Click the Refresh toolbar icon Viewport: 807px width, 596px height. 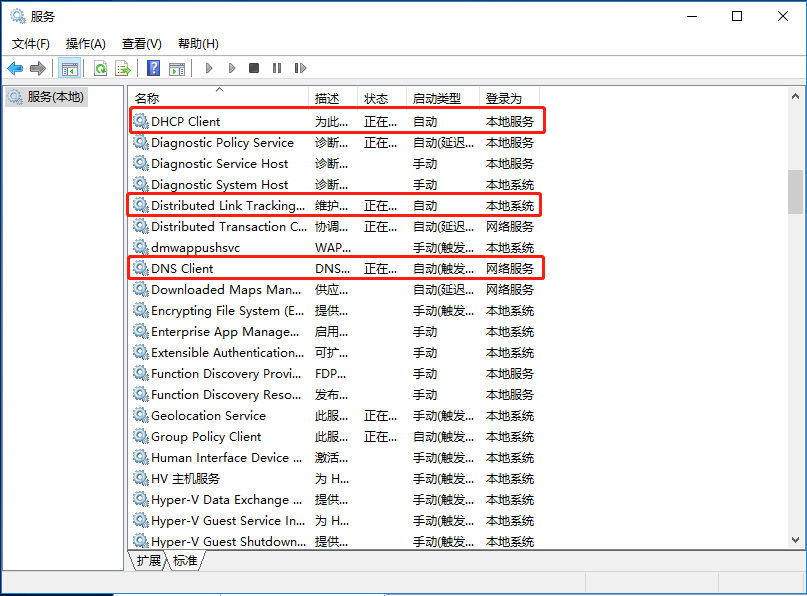pos(100,68)
